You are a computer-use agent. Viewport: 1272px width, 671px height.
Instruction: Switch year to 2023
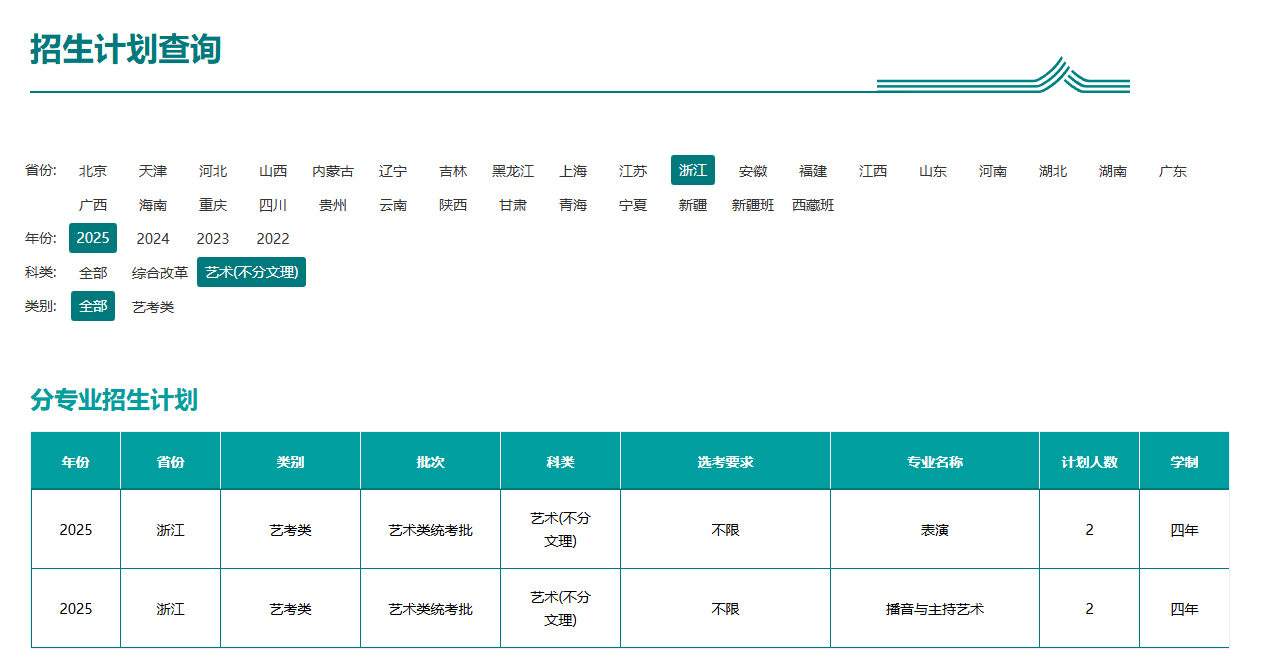[213, 239]
